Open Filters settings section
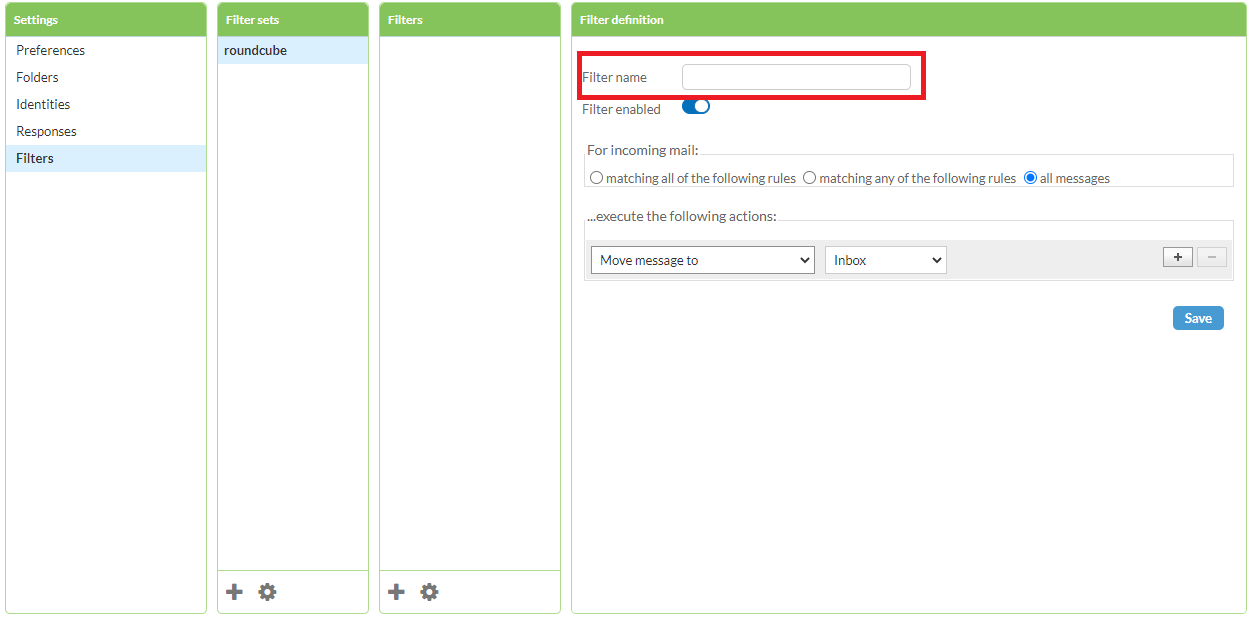Screen dimensions: 1251x620 [x=106, y=158]
